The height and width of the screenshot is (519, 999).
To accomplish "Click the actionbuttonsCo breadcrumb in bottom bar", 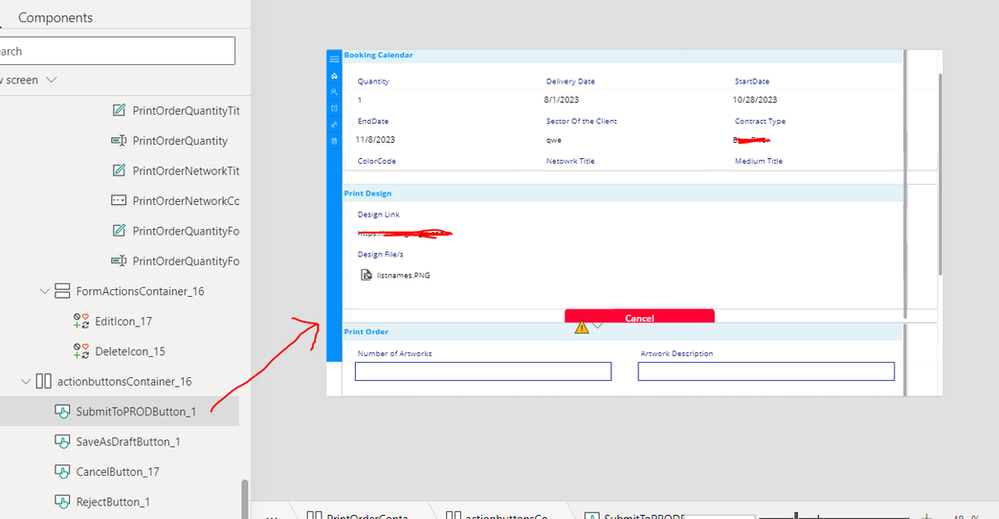I will tap(497, 515).
